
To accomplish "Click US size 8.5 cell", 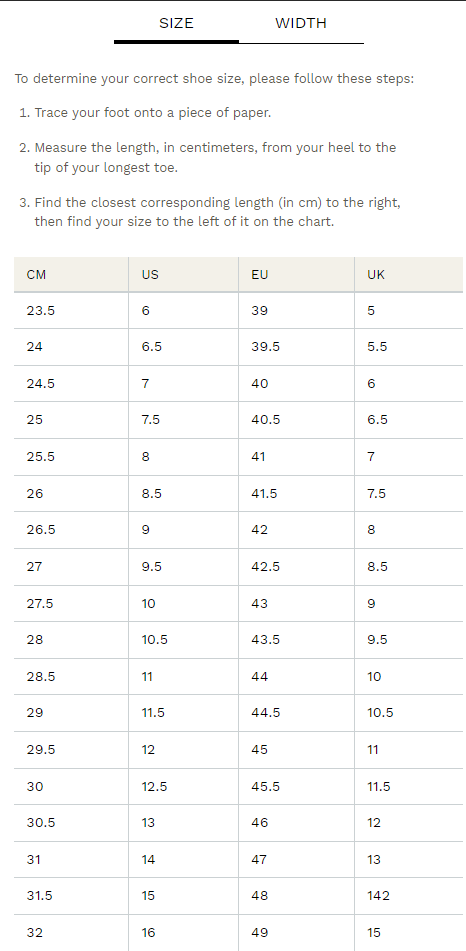I will pyautogui.click(x=183, y=494).
